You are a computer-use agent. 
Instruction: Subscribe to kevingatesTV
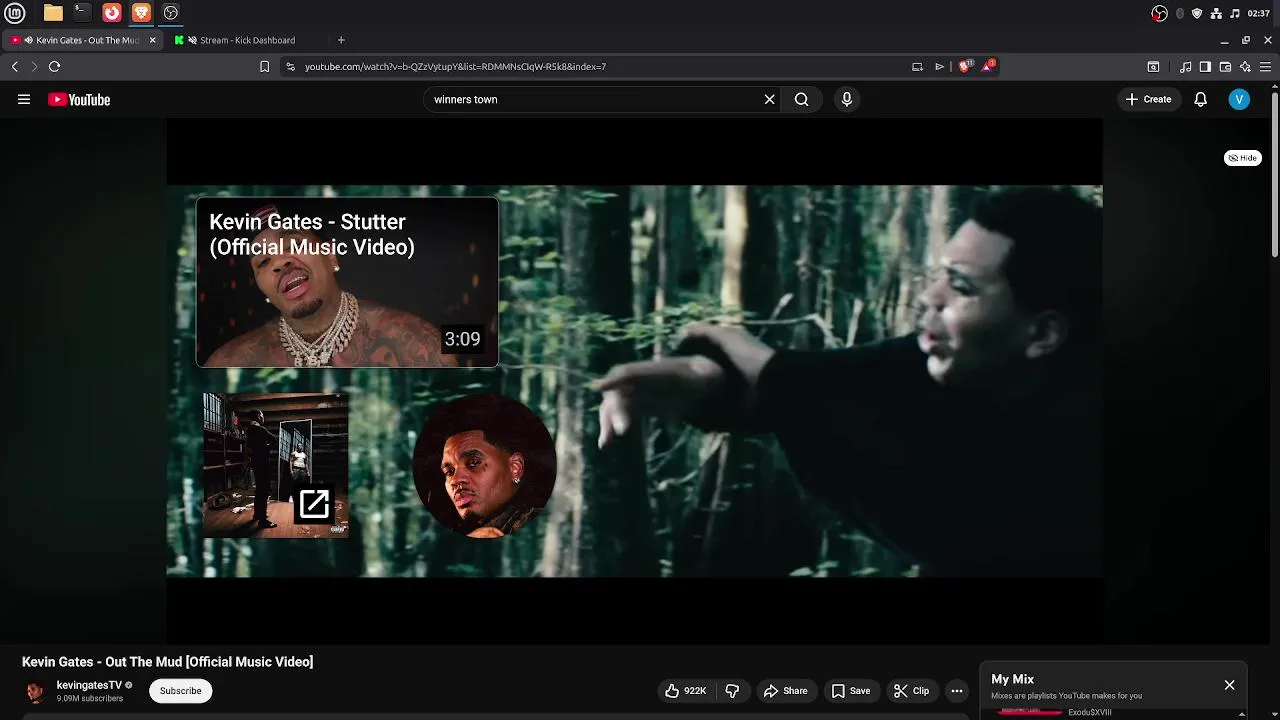coord(181,691)
